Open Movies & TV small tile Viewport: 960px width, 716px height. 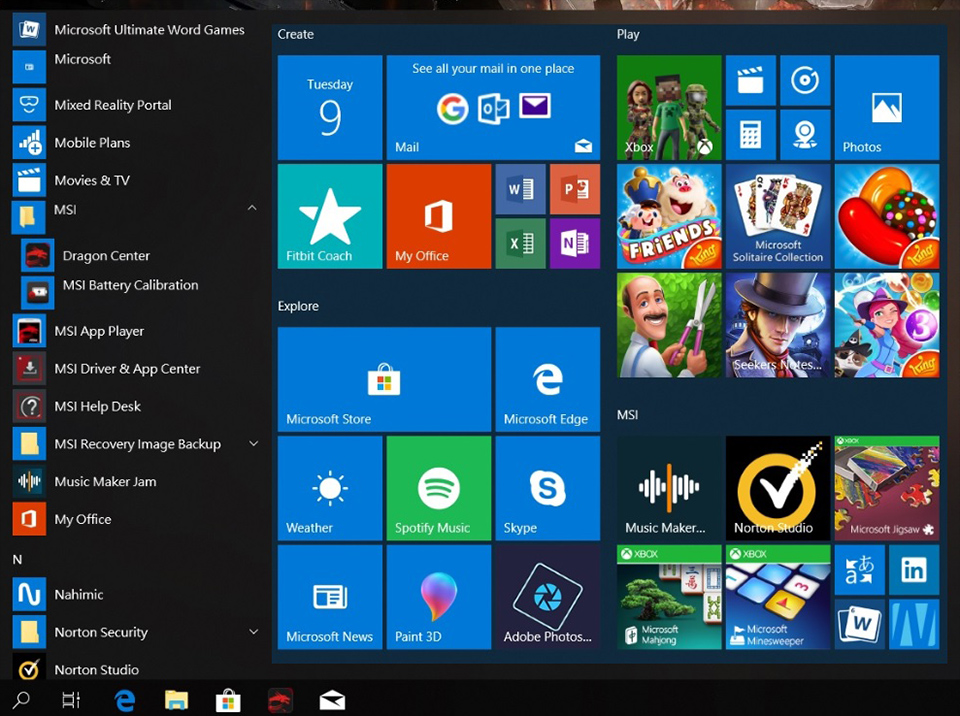751,80
